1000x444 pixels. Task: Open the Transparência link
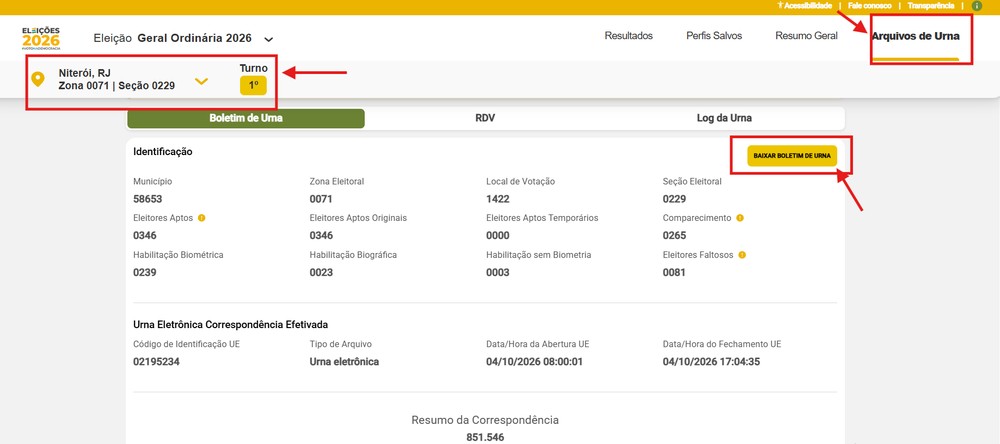(930, 6)
